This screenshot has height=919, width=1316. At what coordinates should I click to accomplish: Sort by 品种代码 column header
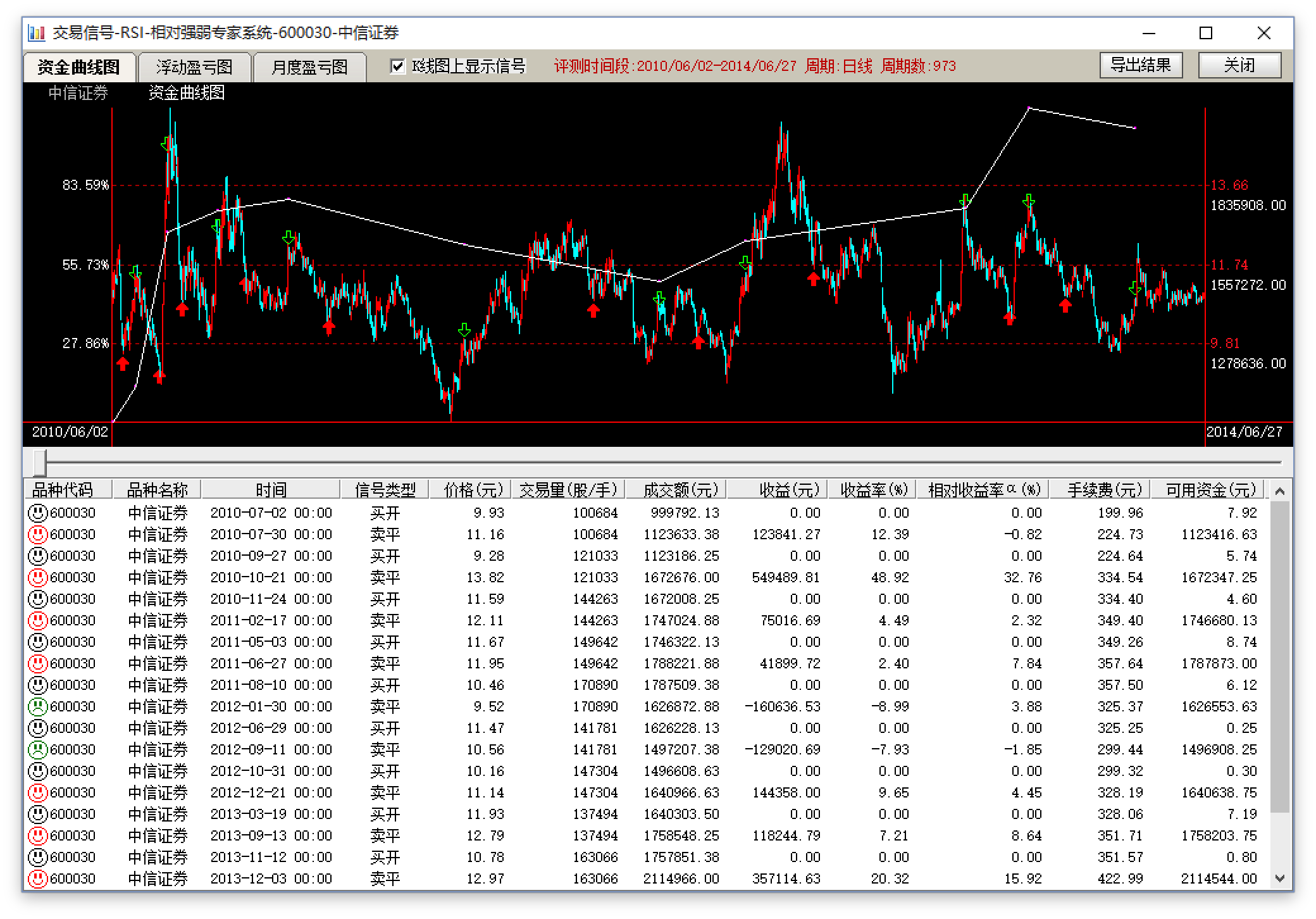[x=68, y=490]
